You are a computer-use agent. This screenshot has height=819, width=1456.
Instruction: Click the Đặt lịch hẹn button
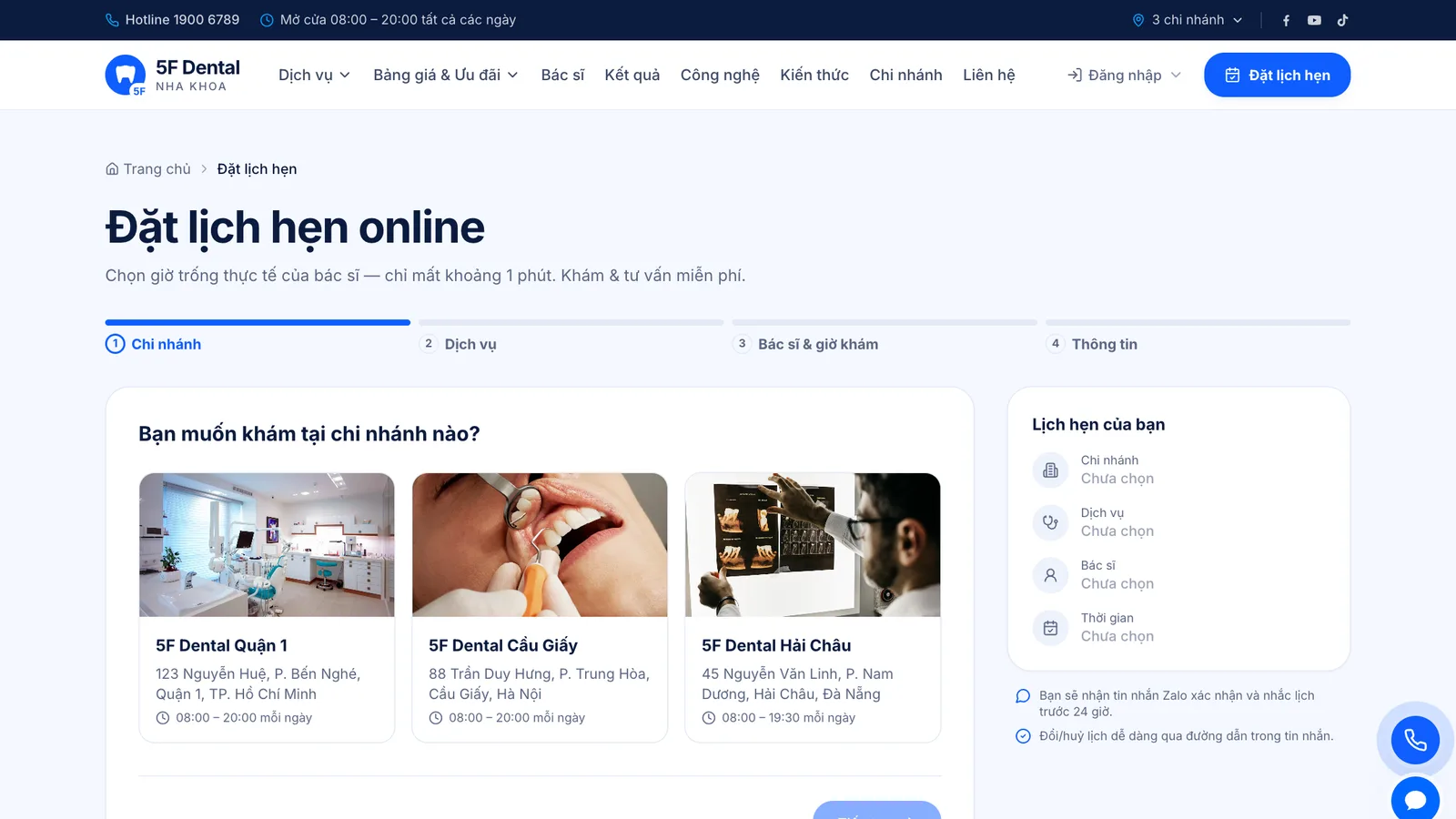(1277, 75)
